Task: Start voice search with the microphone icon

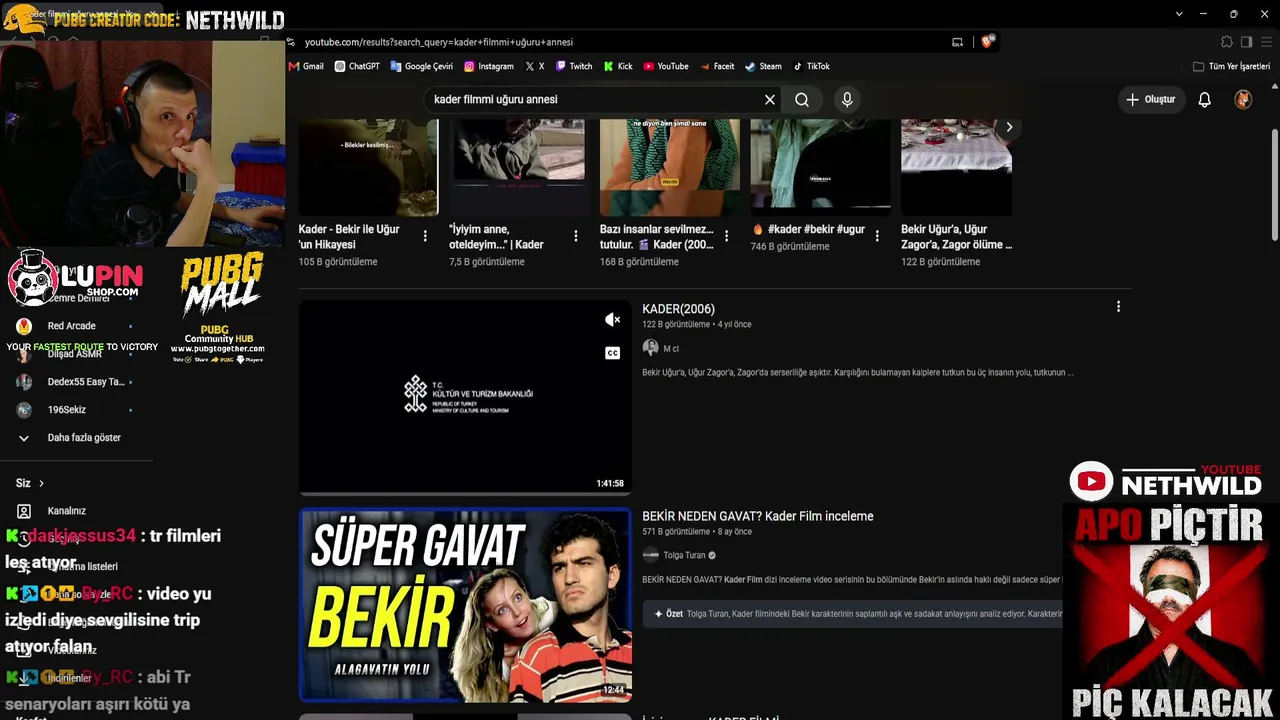Action: [847, 100]
